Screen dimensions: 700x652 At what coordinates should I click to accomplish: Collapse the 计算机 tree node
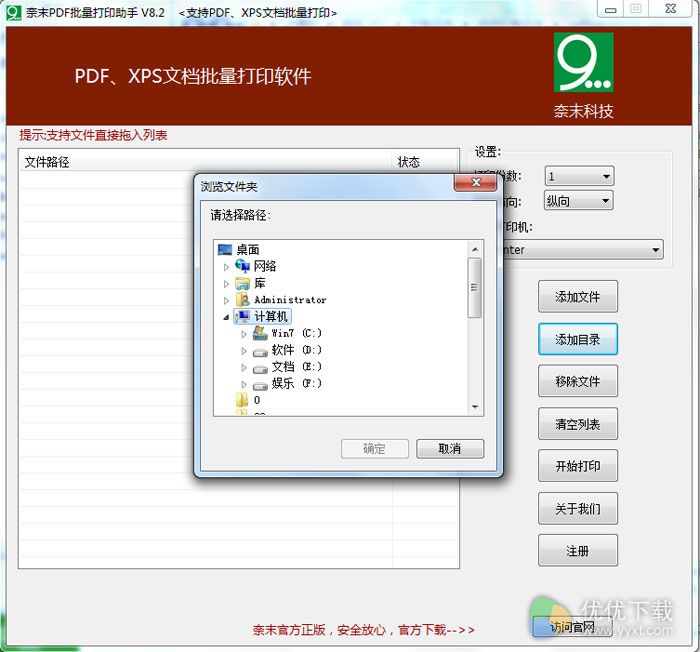point(226,318)
